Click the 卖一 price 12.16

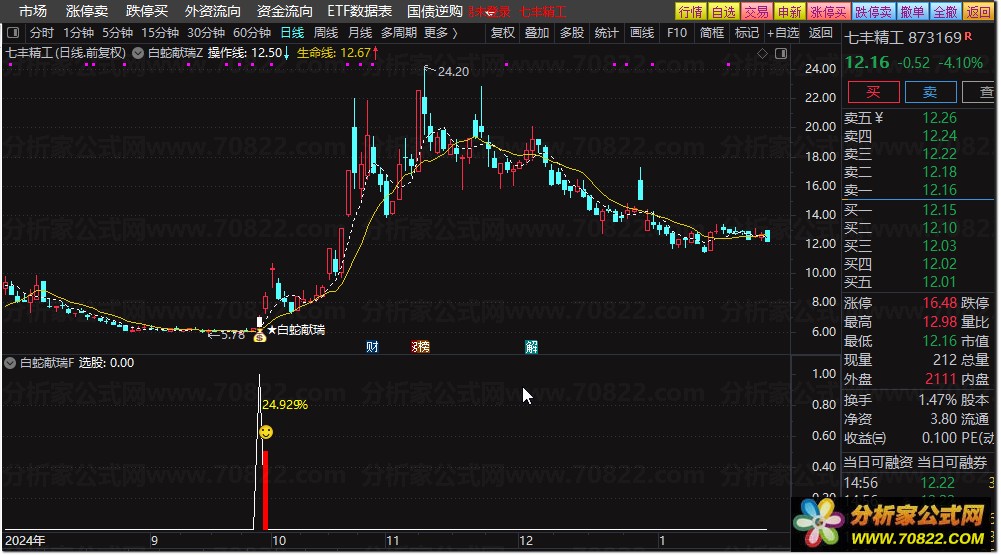939,190
